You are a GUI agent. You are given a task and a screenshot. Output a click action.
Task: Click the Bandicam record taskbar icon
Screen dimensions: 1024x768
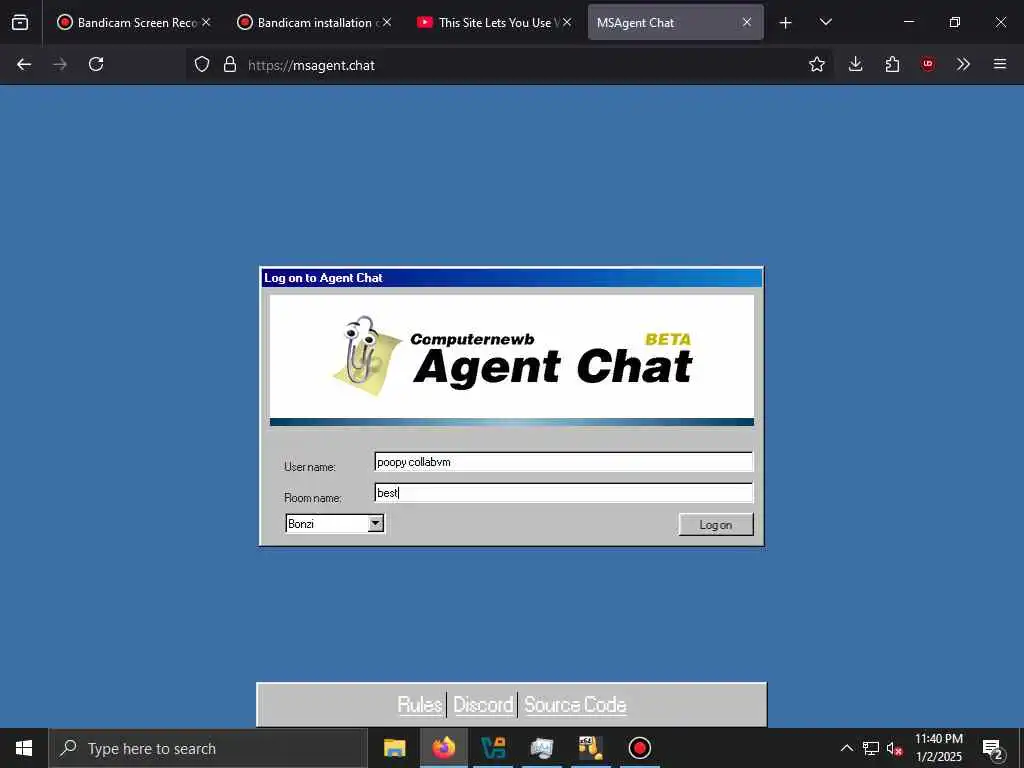pyautogui.click(x=639, y=748)
